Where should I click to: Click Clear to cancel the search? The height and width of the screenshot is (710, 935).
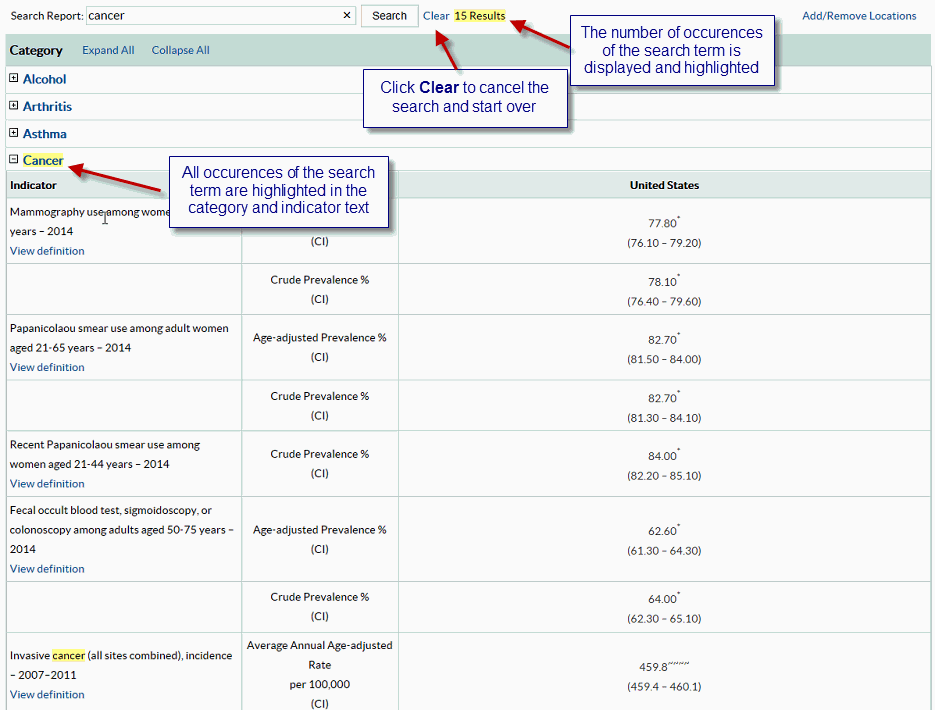tap(436, 15)
